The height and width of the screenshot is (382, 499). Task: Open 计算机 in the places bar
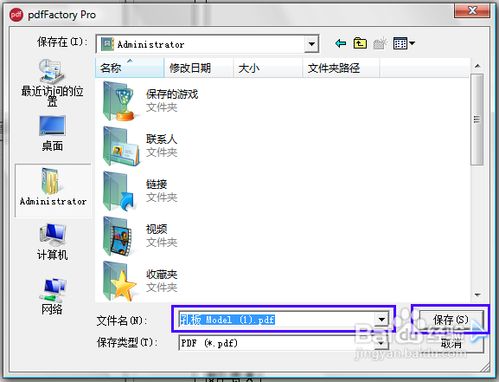pos(52,242)
